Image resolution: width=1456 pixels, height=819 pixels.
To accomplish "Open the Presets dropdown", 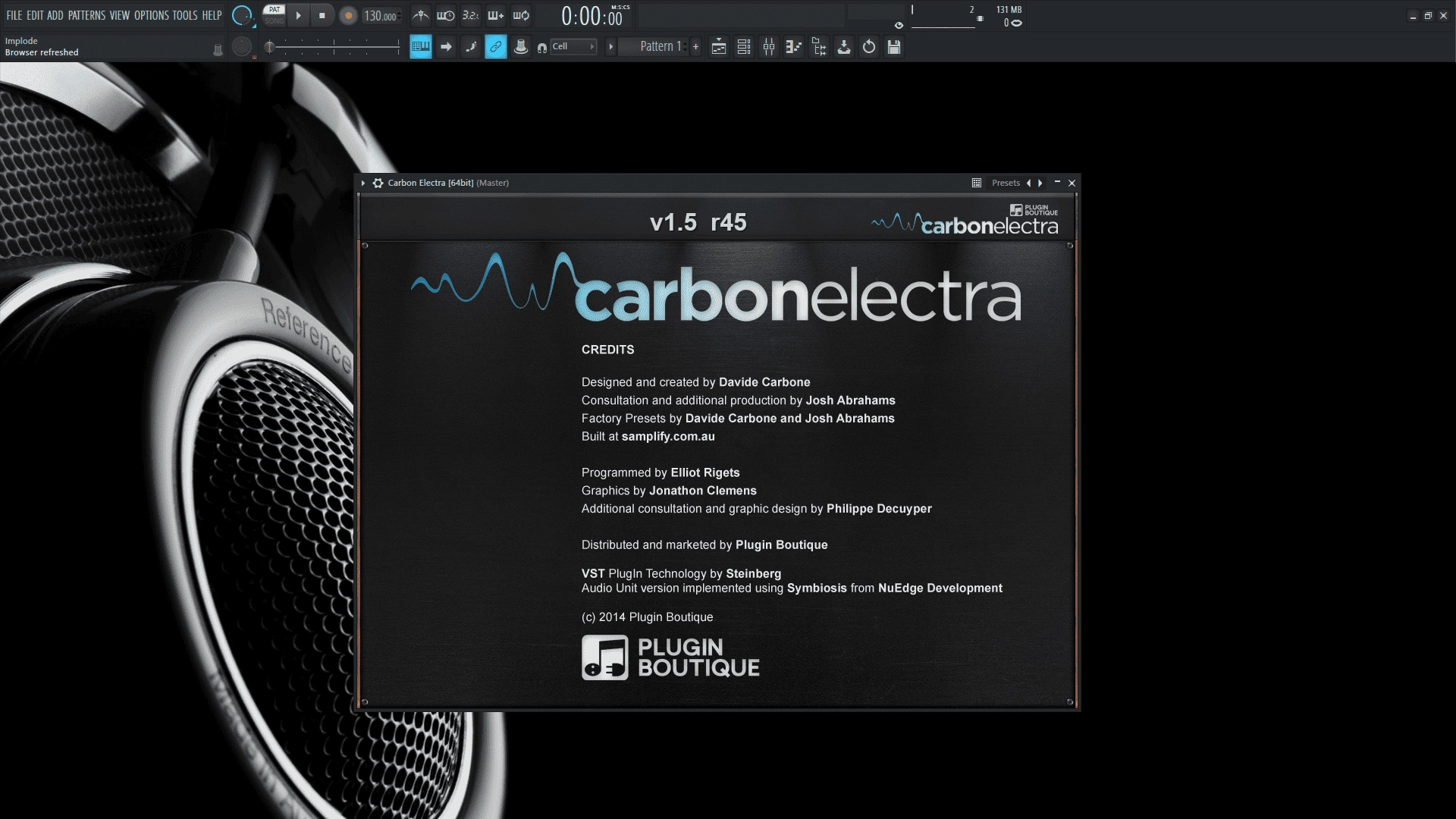I will coord(1006,183).
